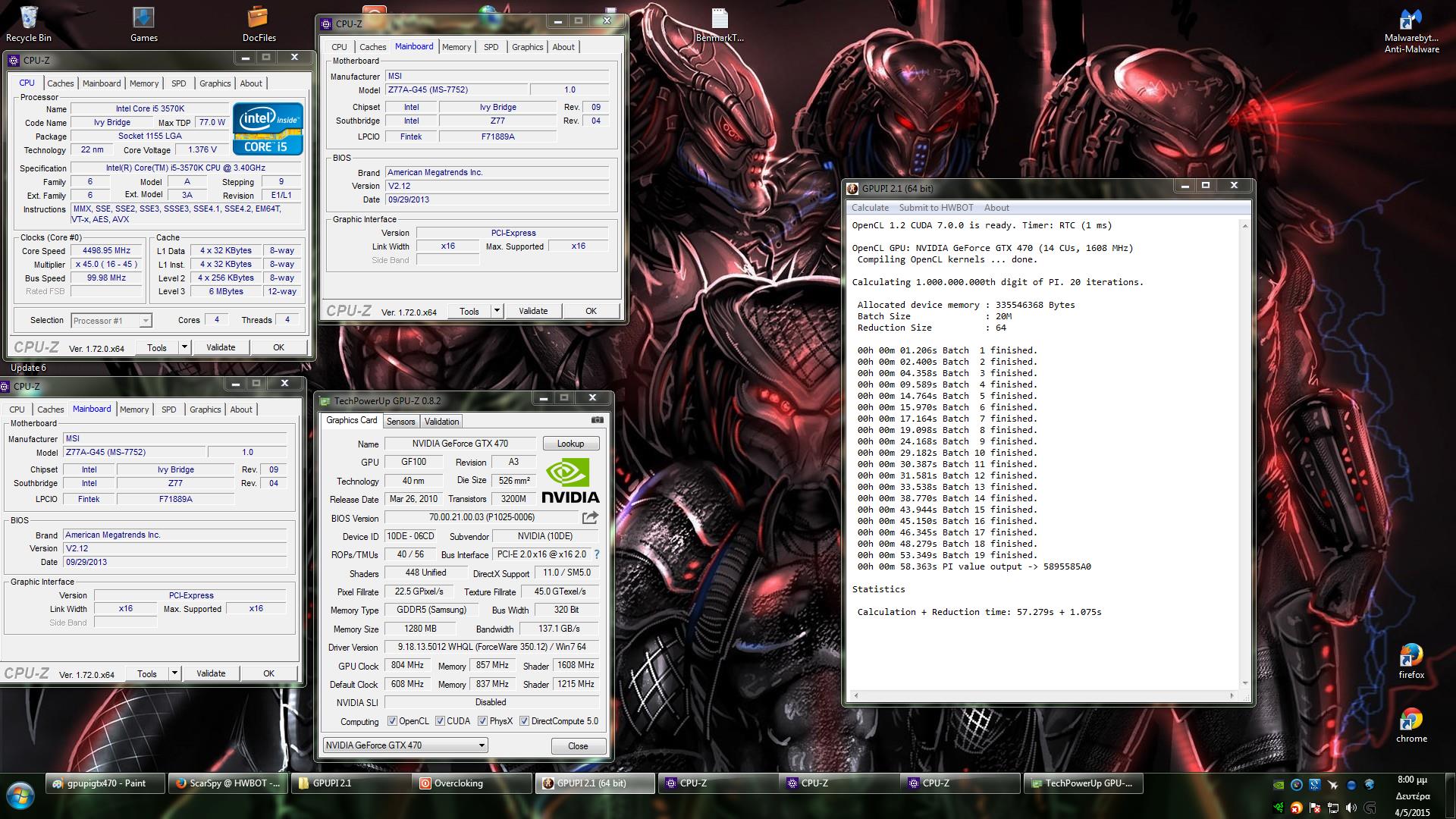Click the Close button in GPU-Z
Screen dimensions: 1456x819
[x=578, y=746]
